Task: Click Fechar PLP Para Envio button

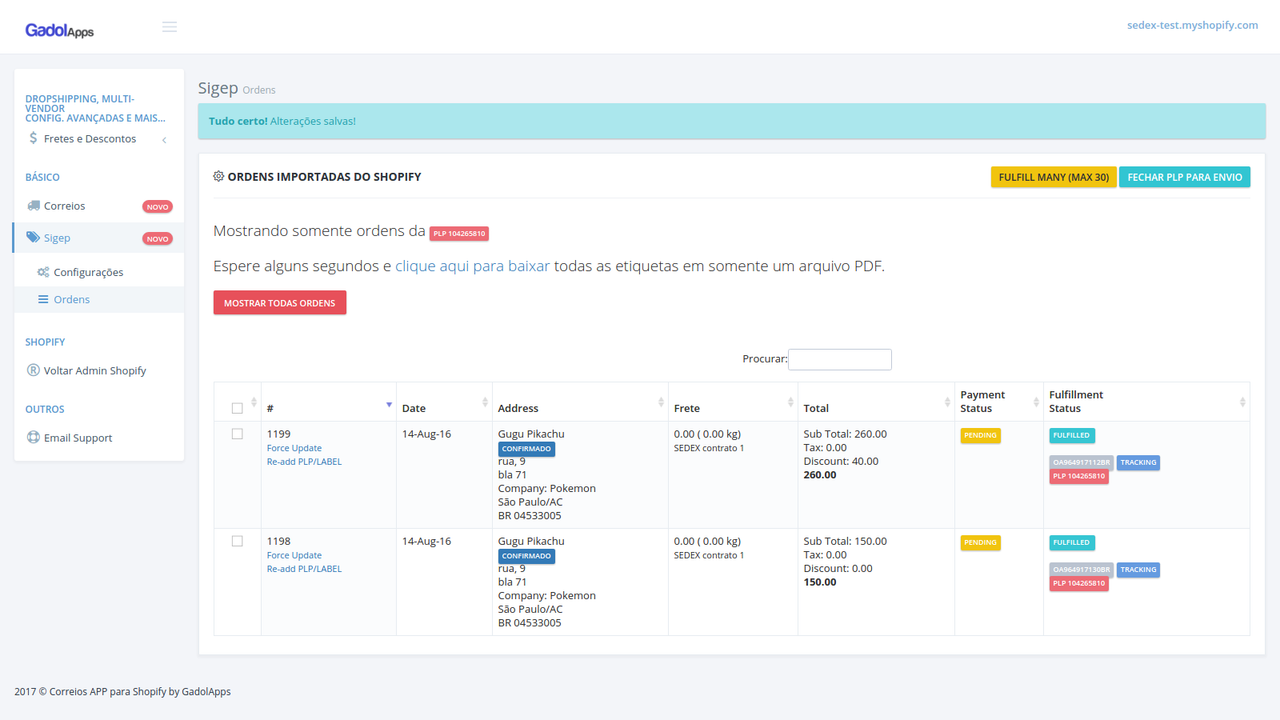Action: coord(1185,177)
